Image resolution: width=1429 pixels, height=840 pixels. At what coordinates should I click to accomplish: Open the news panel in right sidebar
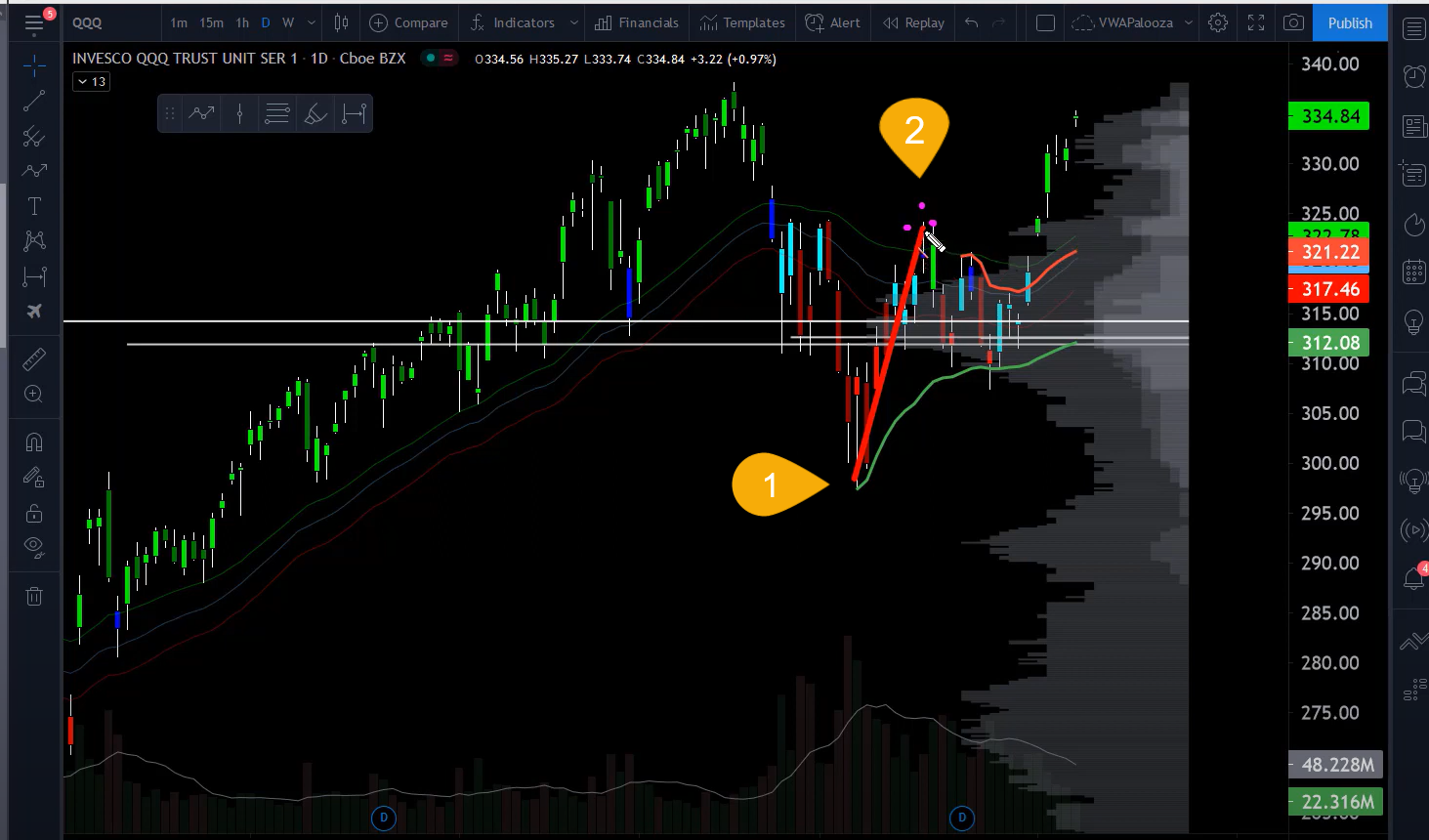(1413, 126)
